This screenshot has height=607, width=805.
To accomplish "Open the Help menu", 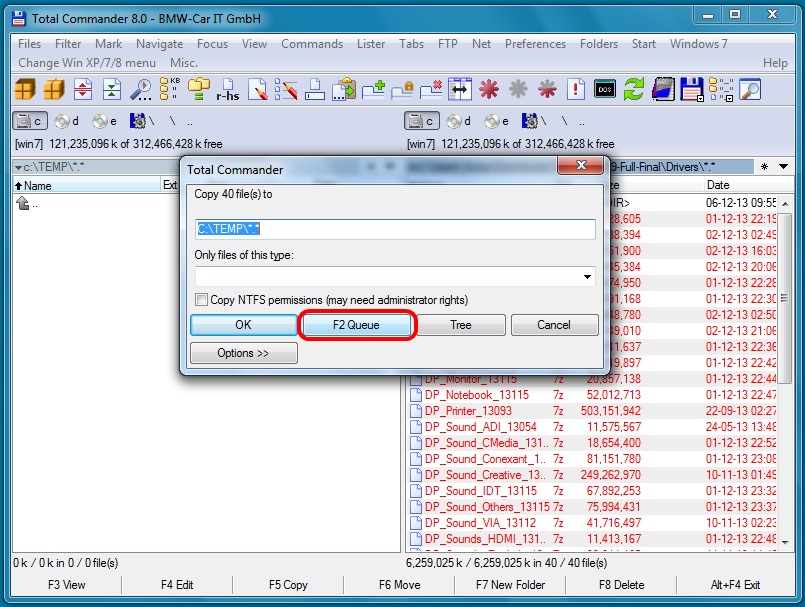I will pos(775,63).
